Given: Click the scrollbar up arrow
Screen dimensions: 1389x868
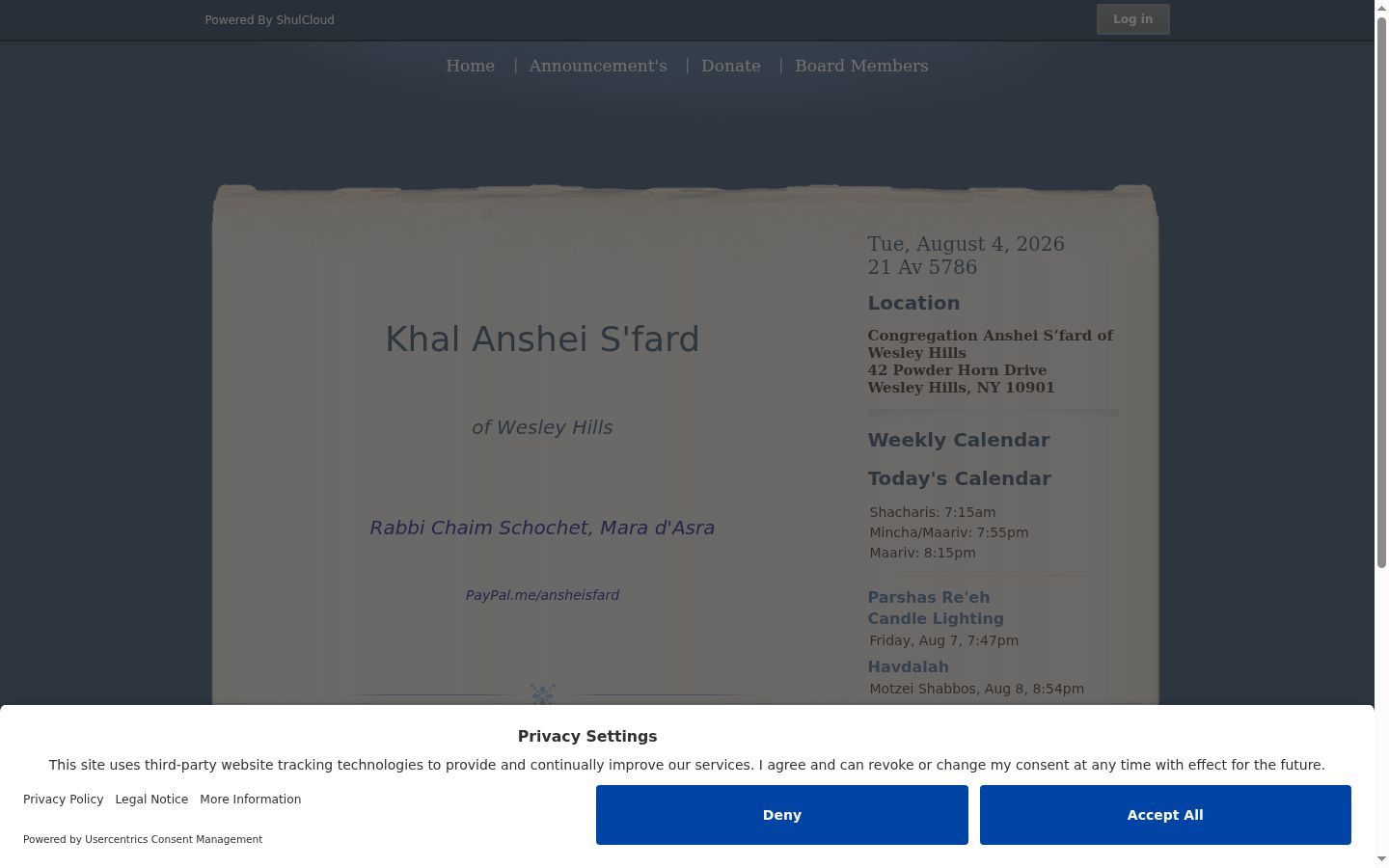Looking at the screenshot, I should pyautogui.click(x=1381, y=7).
